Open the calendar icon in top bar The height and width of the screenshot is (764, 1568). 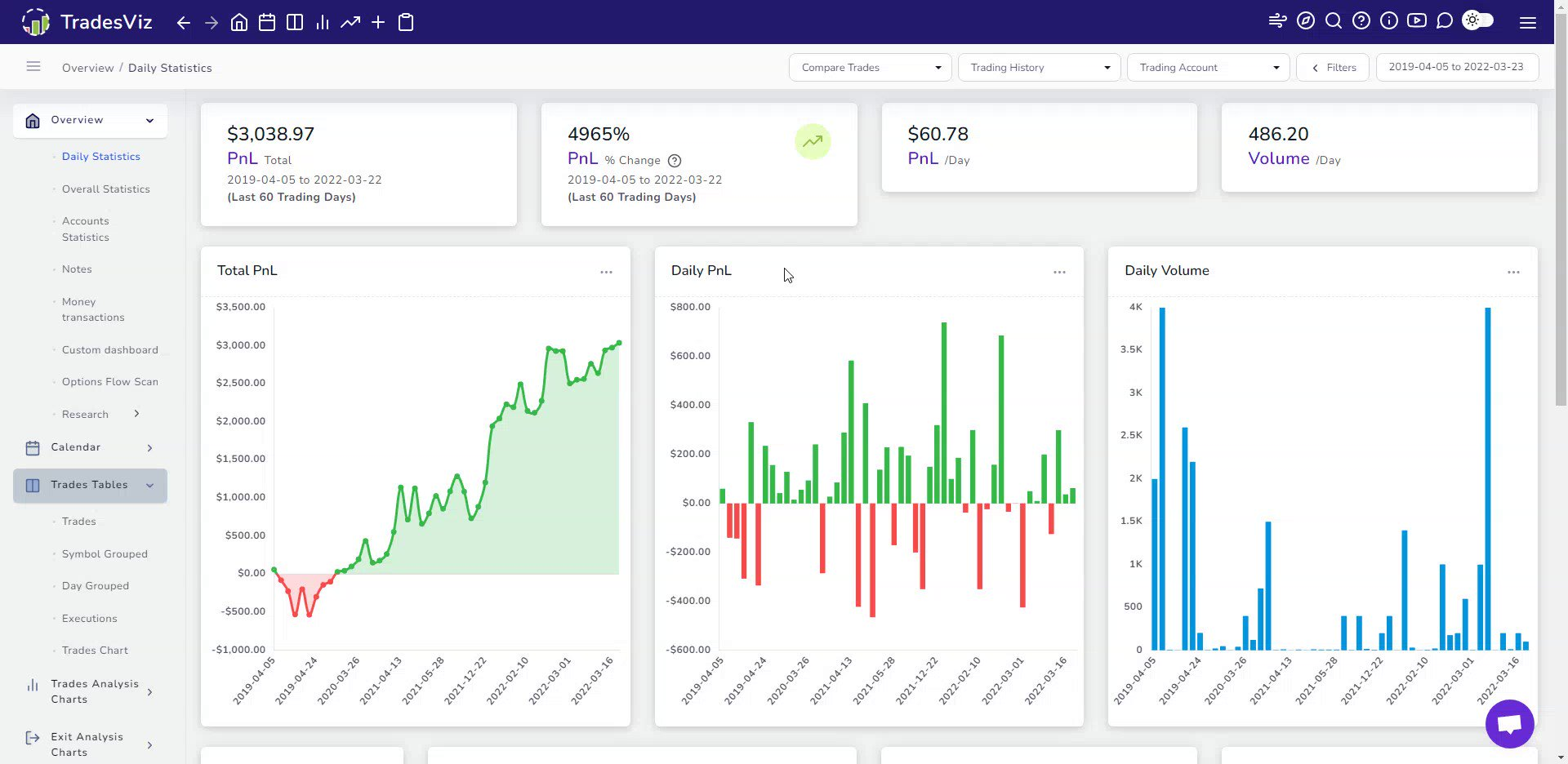pyautogui.click(x=267, y=22)
